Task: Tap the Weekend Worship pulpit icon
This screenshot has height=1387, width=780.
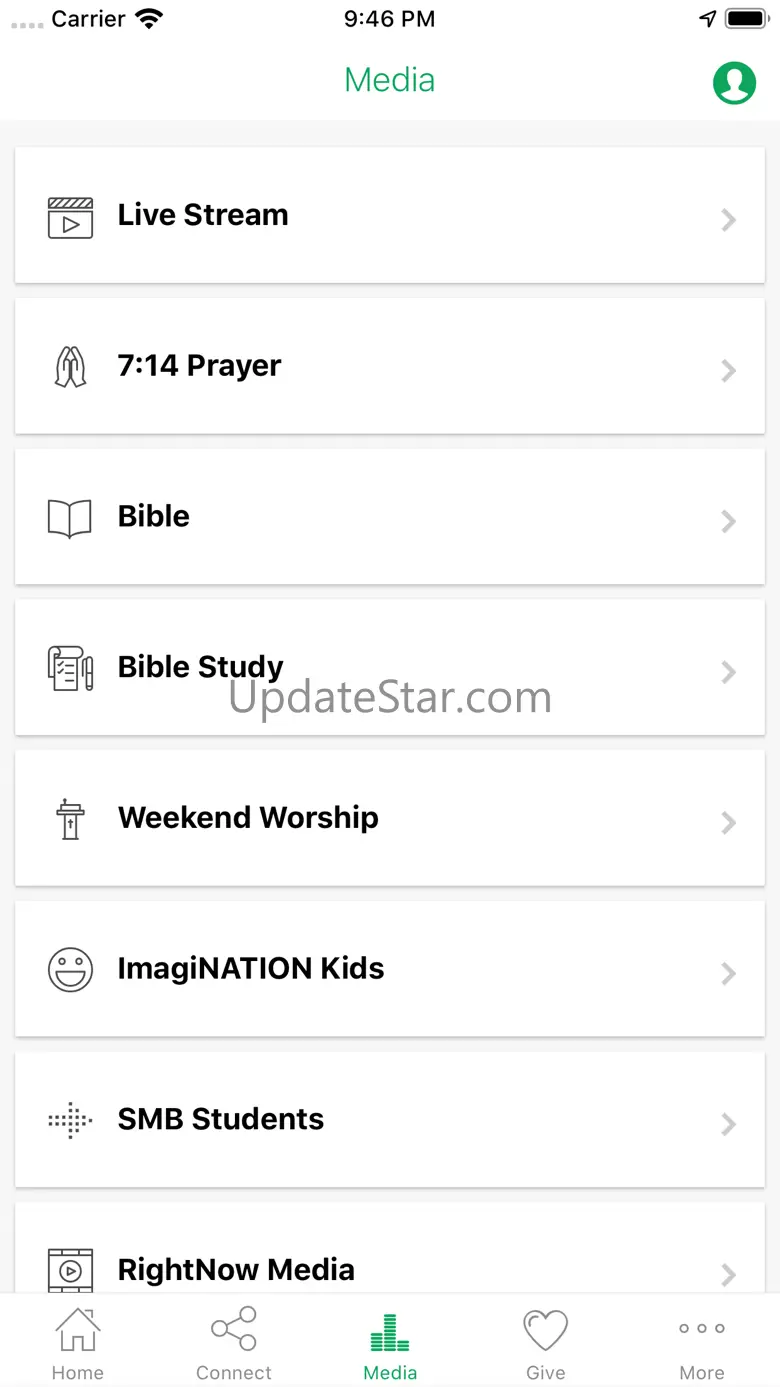Action: coord(70,819)
